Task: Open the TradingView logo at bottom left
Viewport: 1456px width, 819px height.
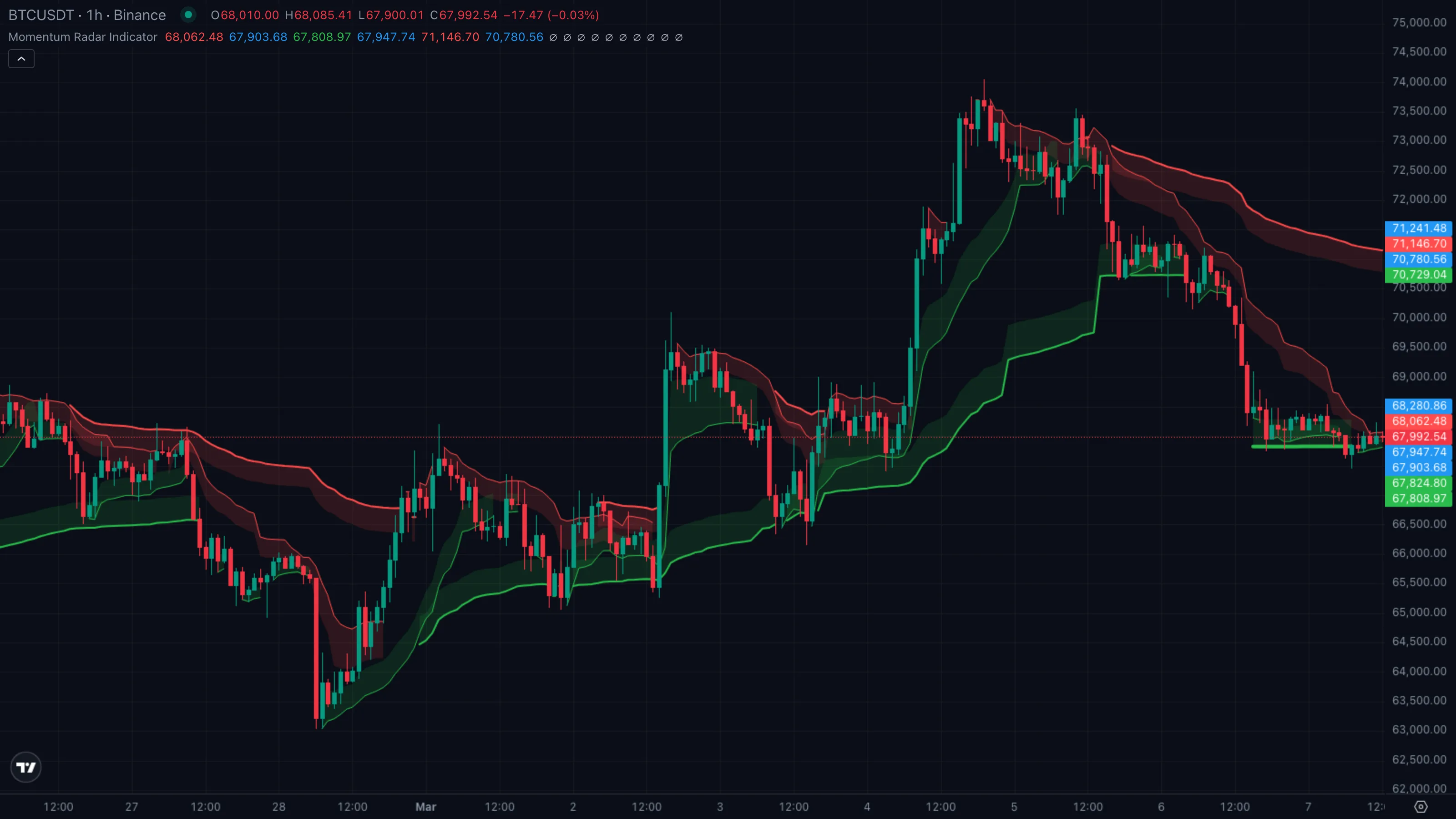Action: tap(26, 767)
